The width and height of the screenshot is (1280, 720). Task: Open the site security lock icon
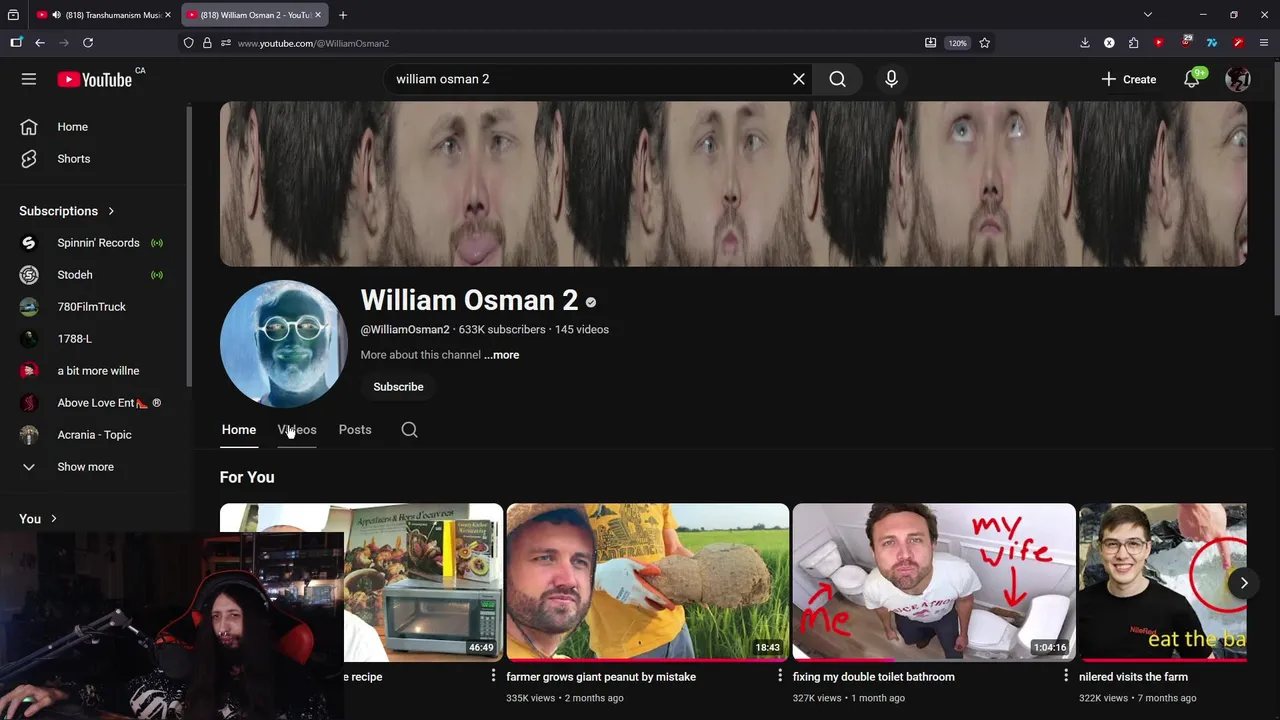pos(207,43)
